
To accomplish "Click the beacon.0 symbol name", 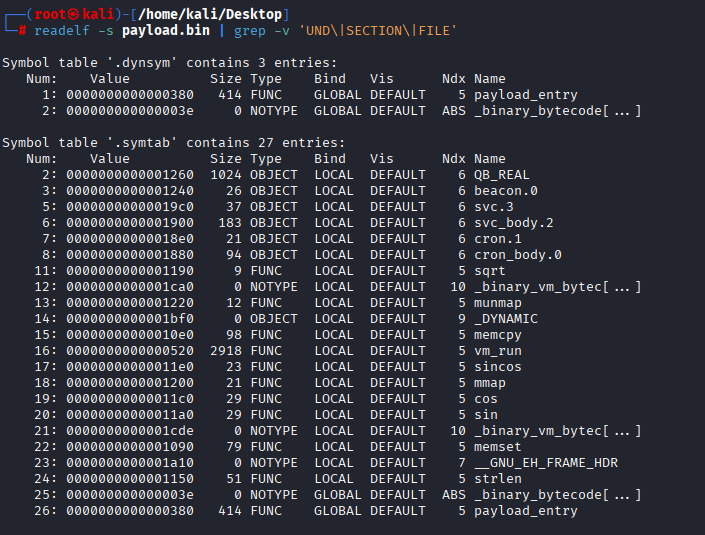I will coord(505,191).
